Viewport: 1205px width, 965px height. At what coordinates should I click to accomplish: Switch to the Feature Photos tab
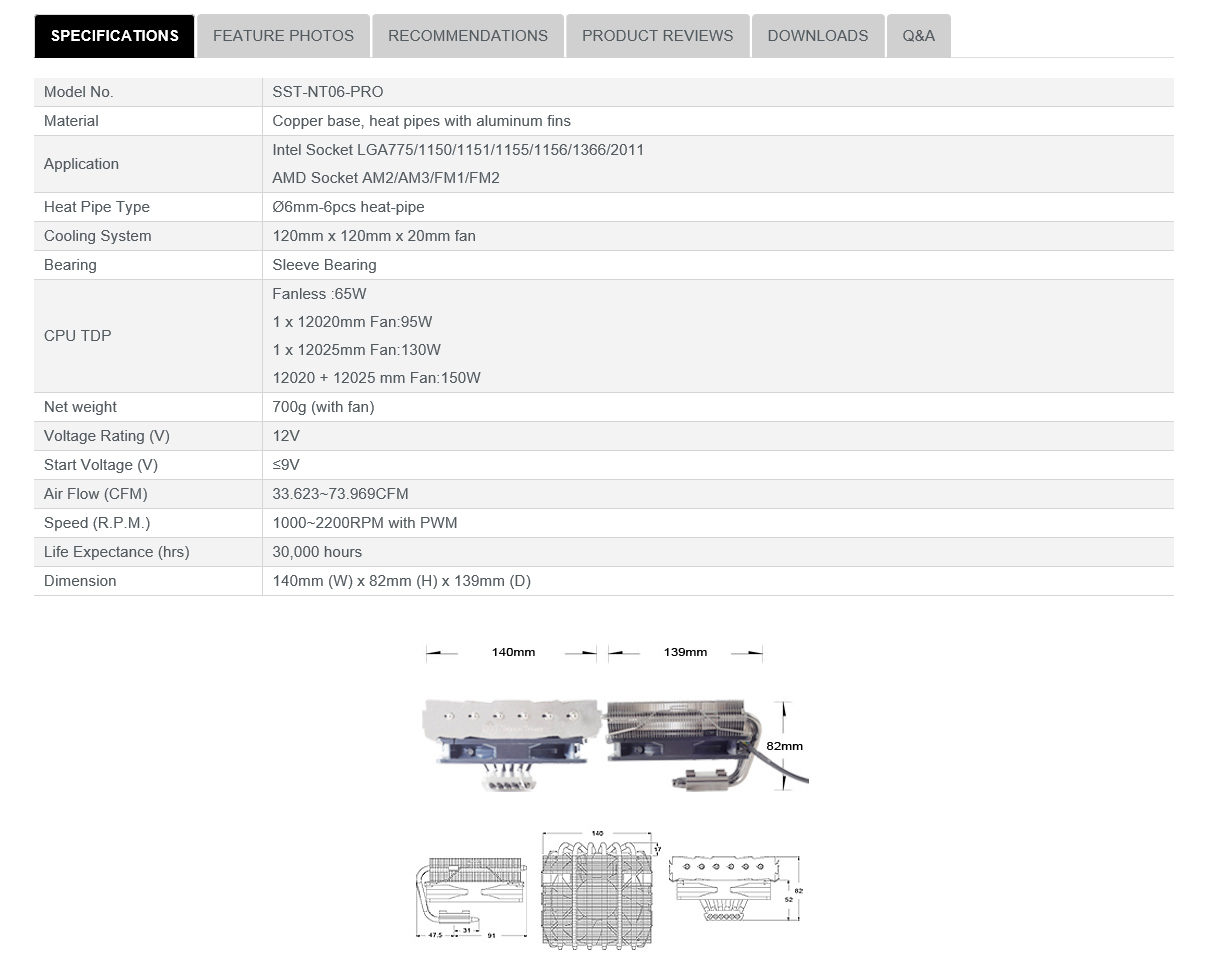[x=283, y=36]
